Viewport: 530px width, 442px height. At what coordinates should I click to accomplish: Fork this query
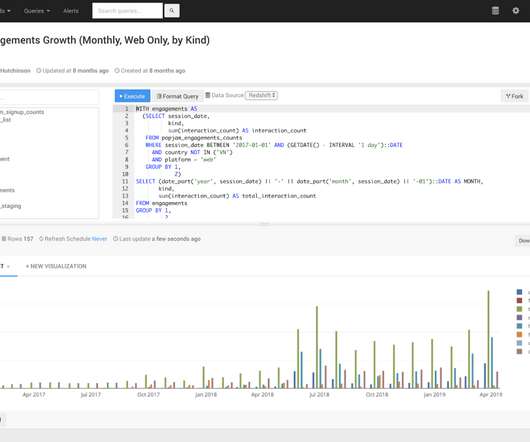(x=514, y=96)
